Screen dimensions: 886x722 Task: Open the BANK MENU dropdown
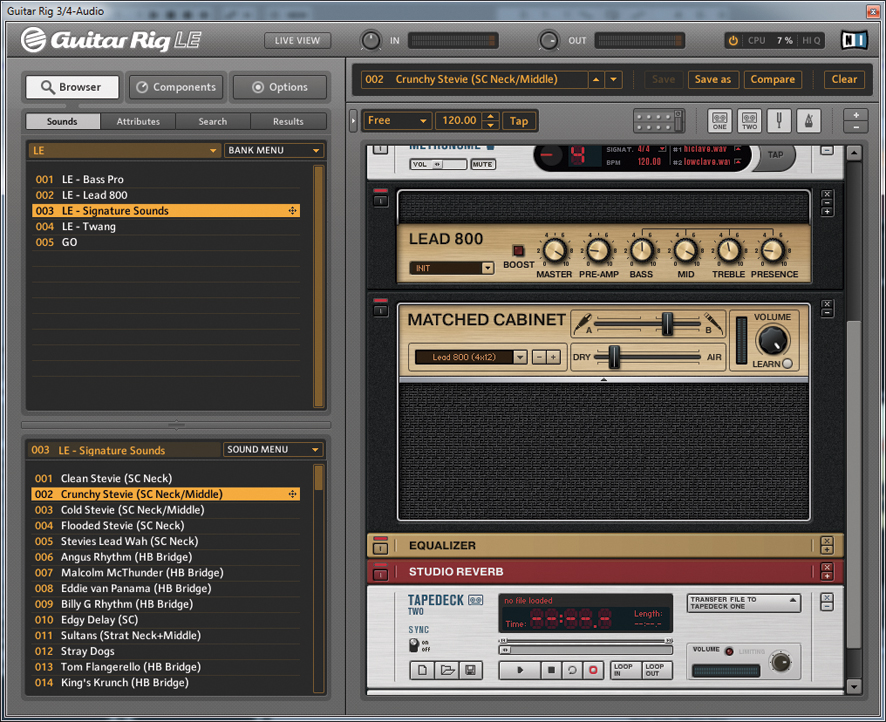point(273,150)
